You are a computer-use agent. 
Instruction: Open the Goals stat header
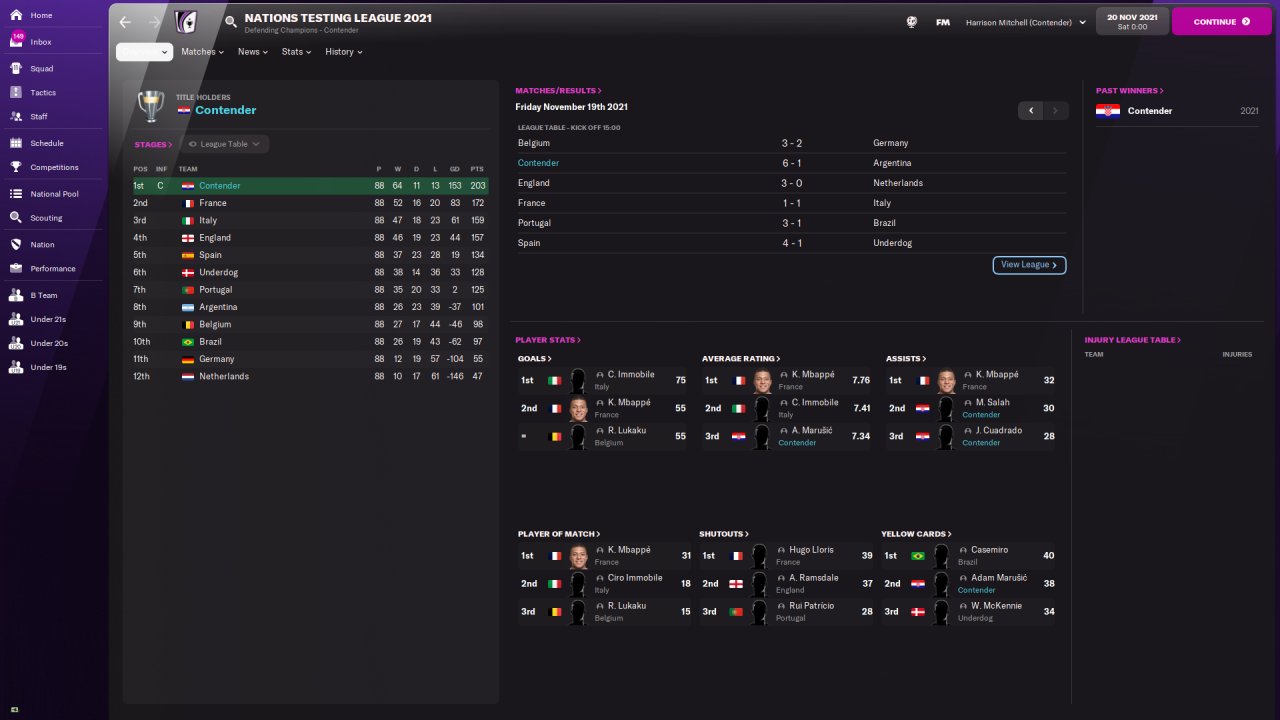click(x=534, y=359)
